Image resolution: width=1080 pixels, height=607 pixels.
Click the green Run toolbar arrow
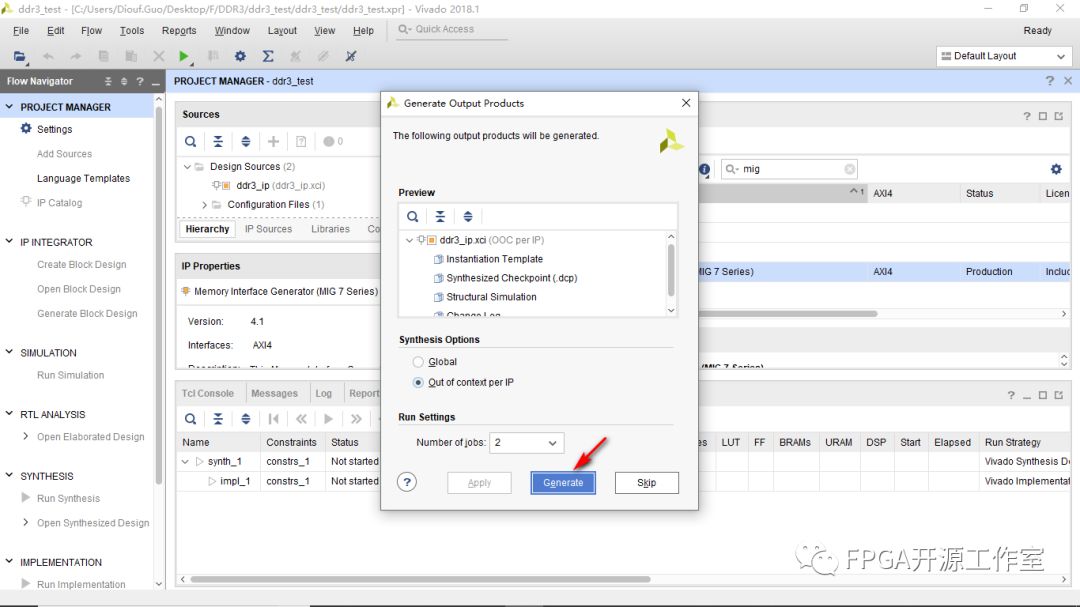[x=184, y=57]
